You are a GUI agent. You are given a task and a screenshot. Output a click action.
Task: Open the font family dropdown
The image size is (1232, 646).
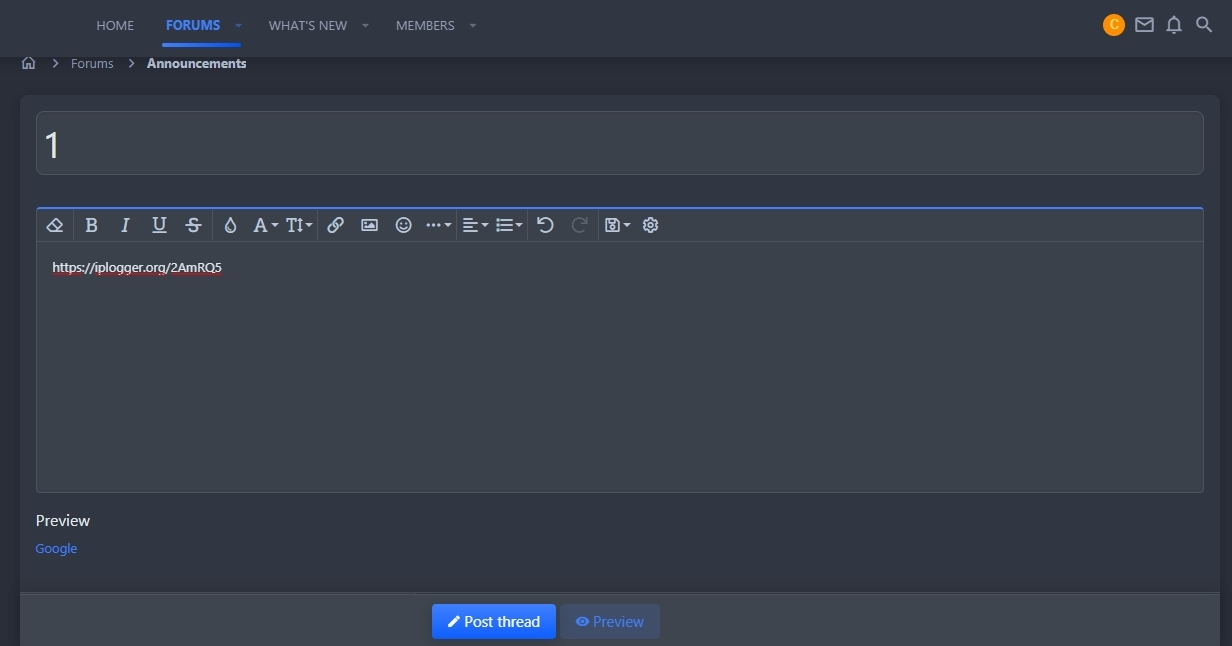tap(265, 225)
